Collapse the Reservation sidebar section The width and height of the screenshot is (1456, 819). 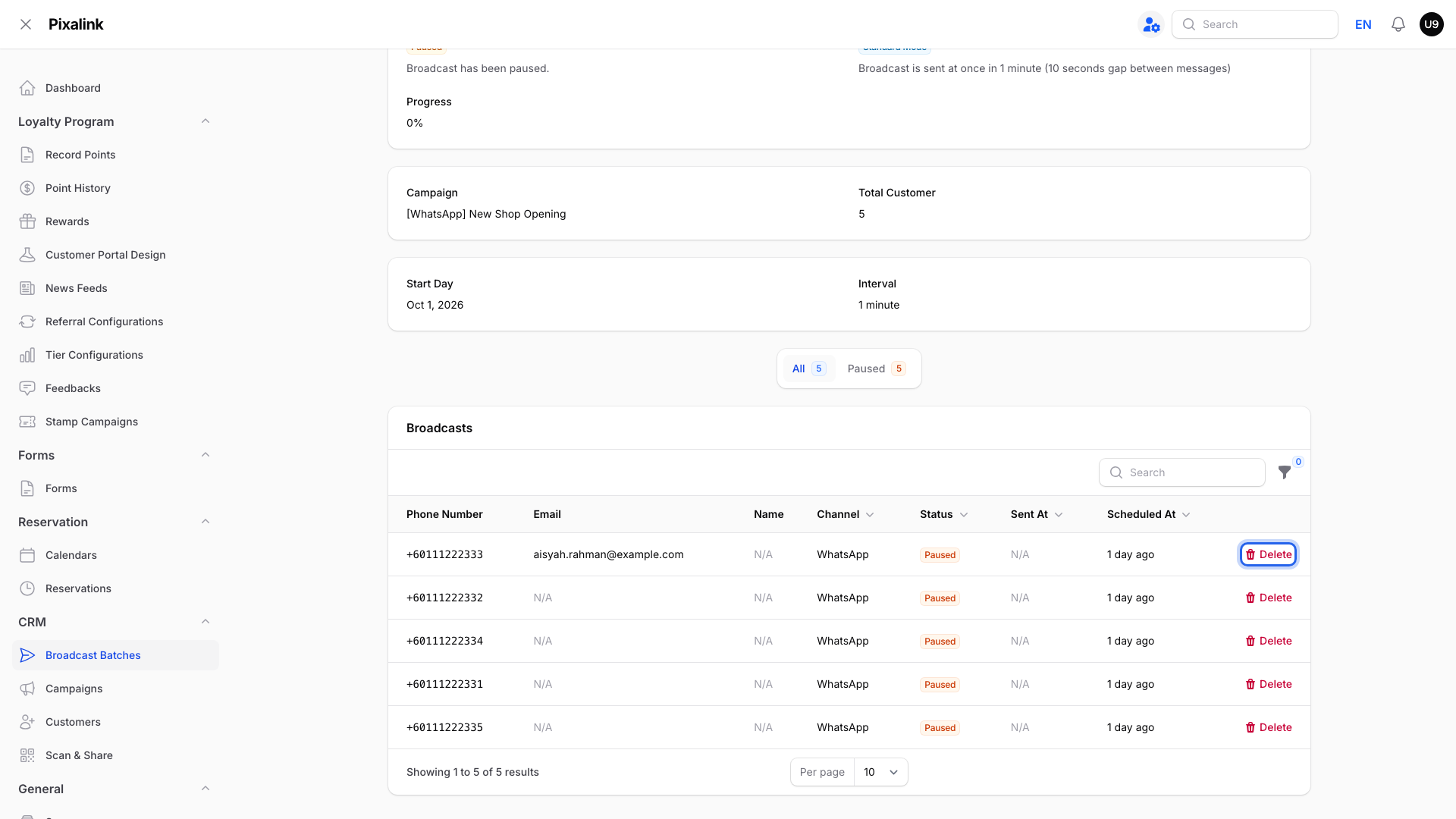(206, 522)
